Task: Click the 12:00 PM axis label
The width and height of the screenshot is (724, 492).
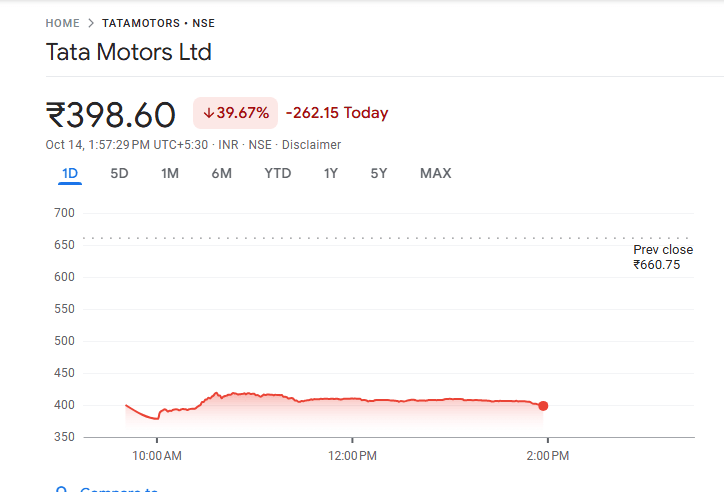Action: pos(352,456)
